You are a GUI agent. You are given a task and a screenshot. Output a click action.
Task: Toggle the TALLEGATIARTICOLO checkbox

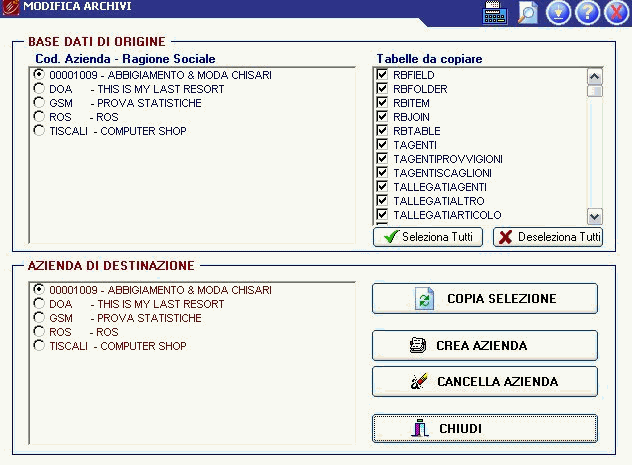382,215
